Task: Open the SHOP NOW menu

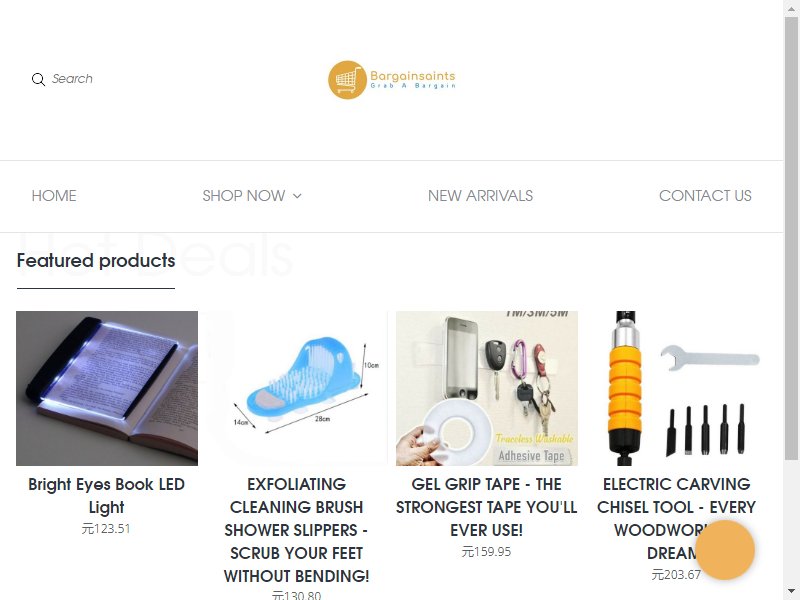Action: [252, 196]
